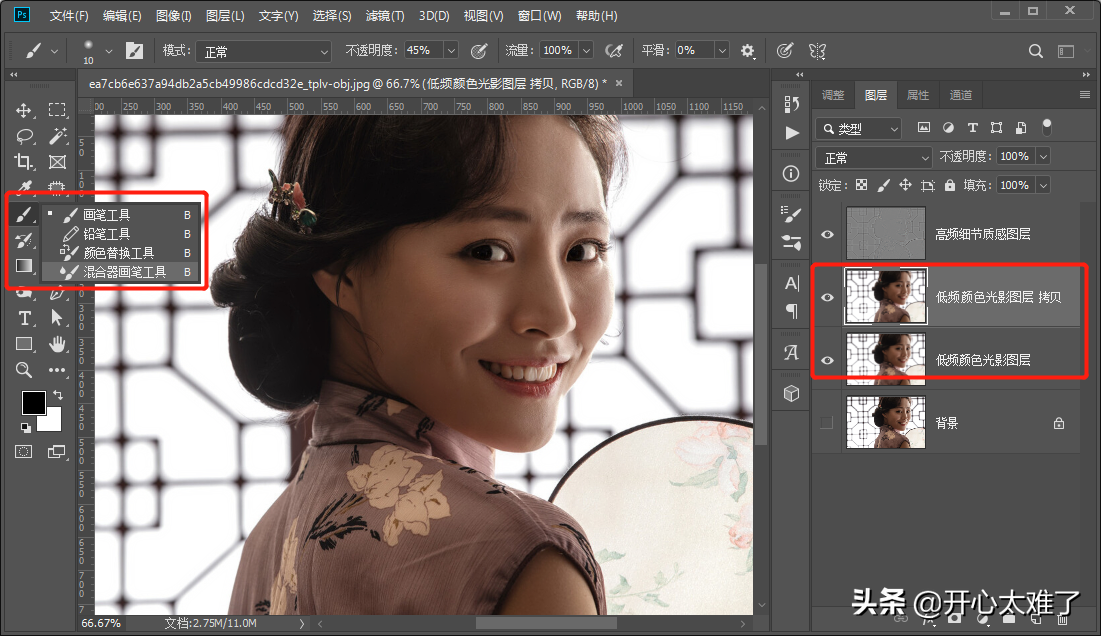
Task: Select the Crop tool
Action: 23,161
